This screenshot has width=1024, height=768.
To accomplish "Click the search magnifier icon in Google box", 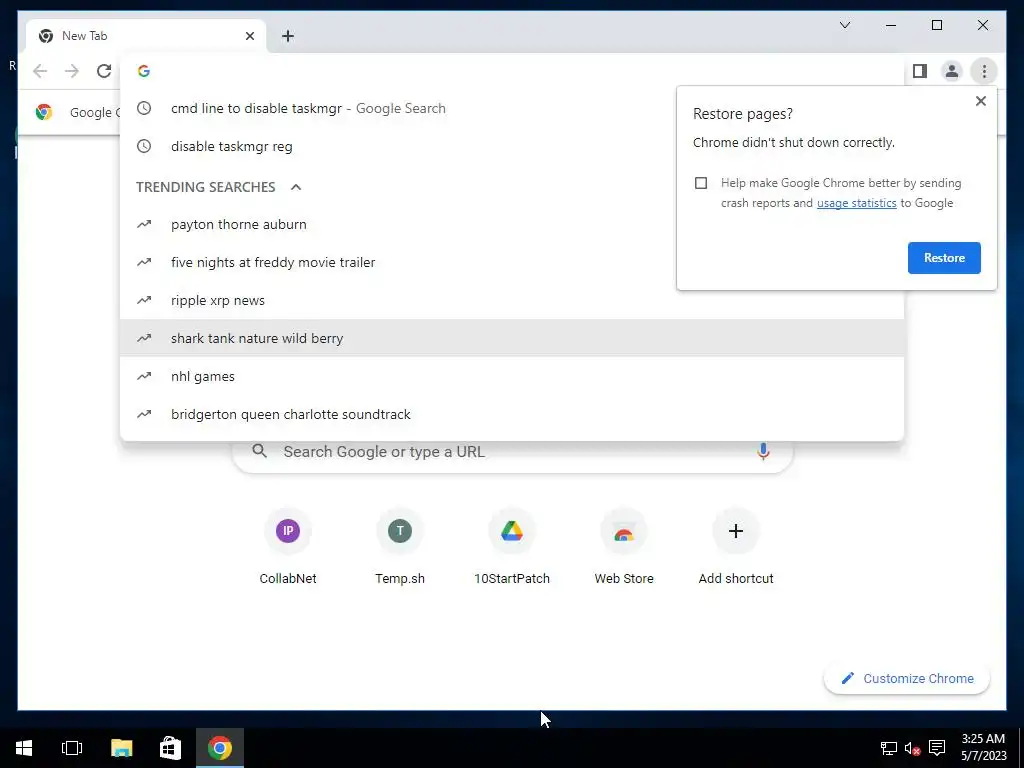I will coord(259,451).
